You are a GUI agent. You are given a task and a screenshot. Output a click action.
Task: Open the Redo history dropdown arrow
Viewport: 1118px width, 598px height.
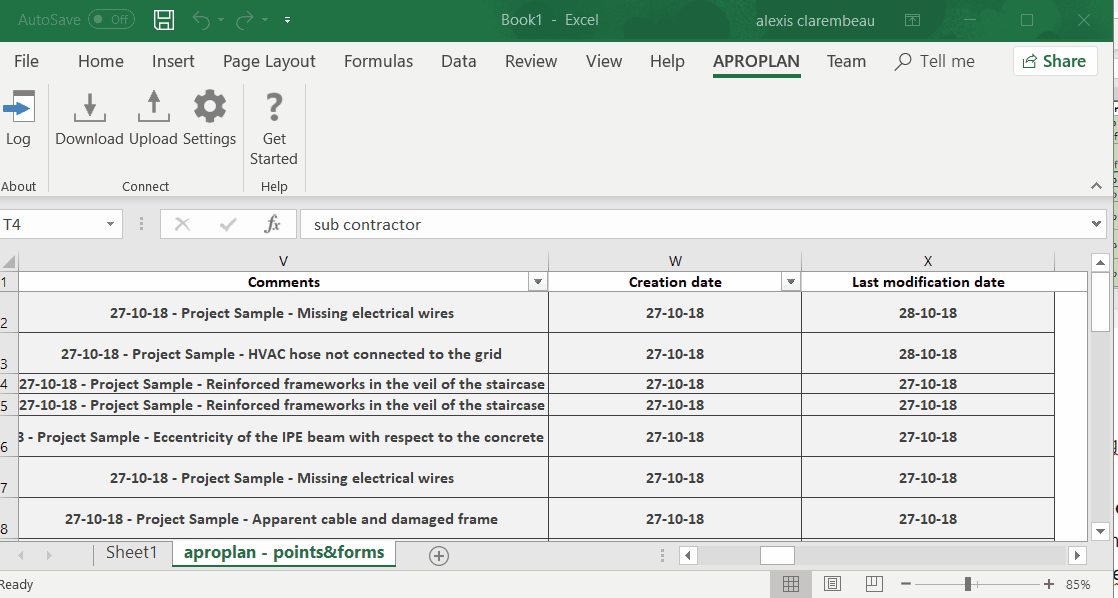[x=265, y=20]
